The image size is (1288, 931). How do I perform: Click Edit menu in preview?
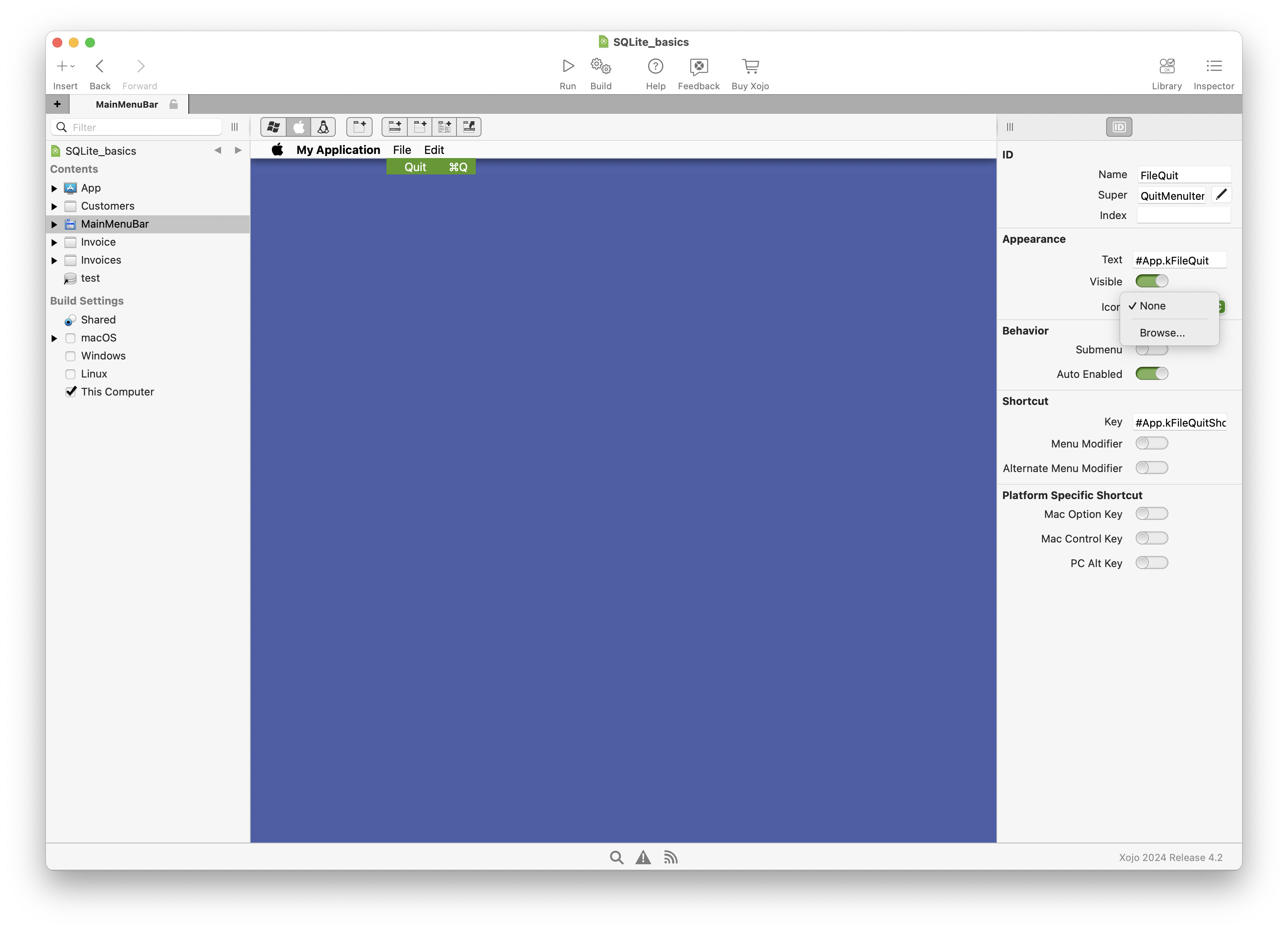434,150
